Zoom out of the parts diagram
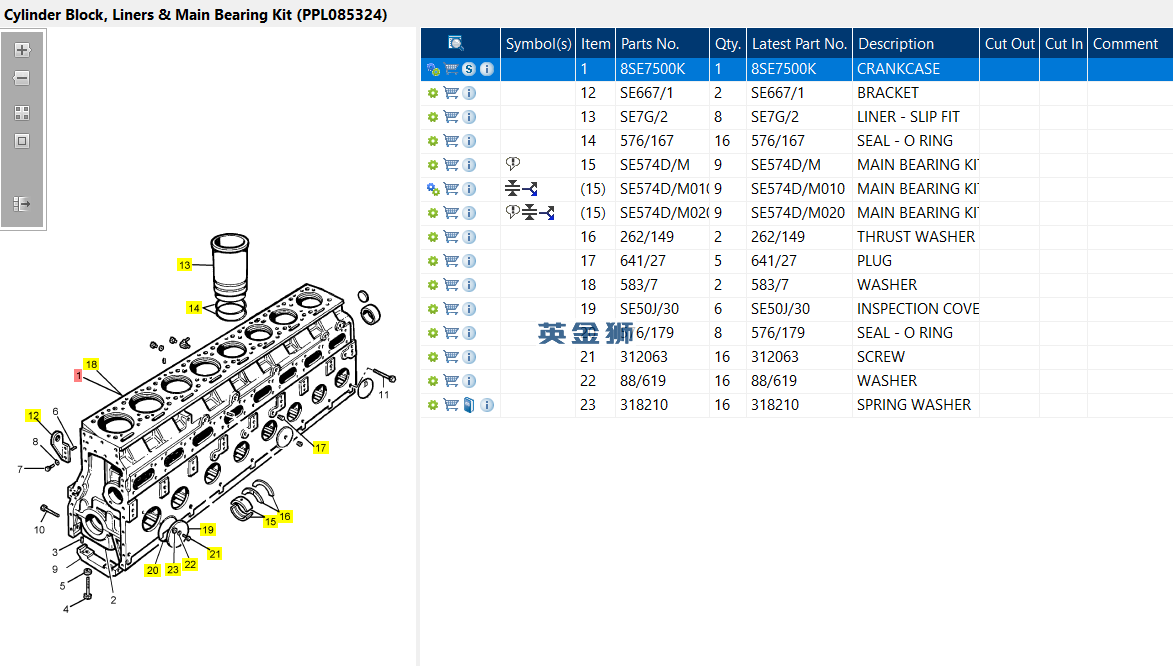 point(22,78)
